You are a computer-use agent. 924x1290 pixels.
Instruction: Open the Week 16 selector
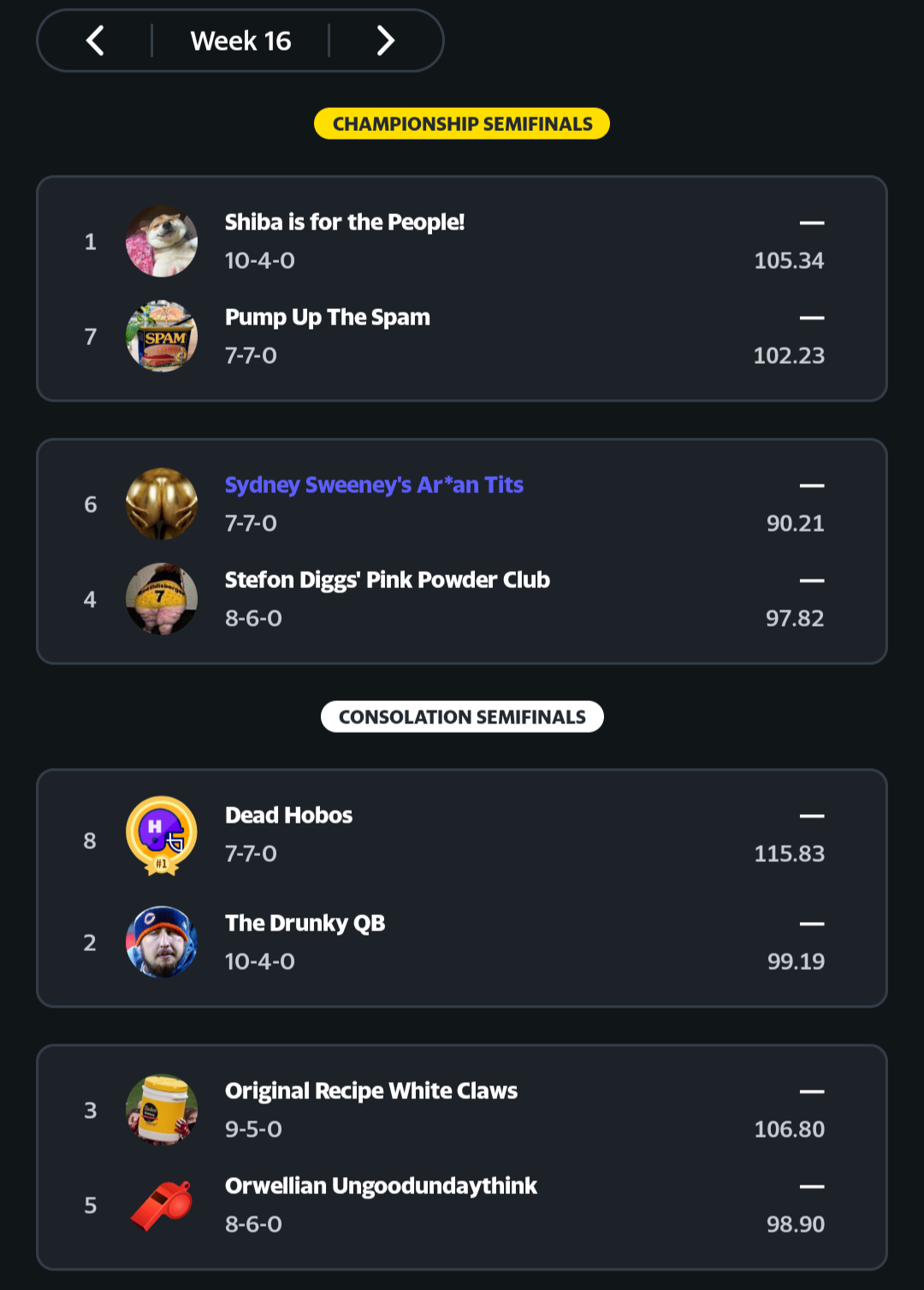click(x=240, y=40)
